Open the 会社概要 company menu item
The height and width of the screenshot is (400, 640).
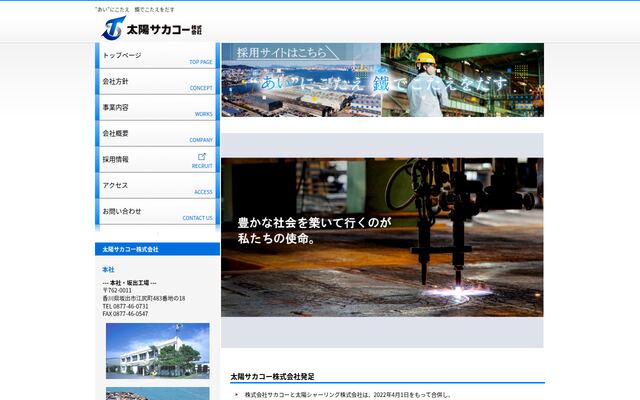point(157,134)
